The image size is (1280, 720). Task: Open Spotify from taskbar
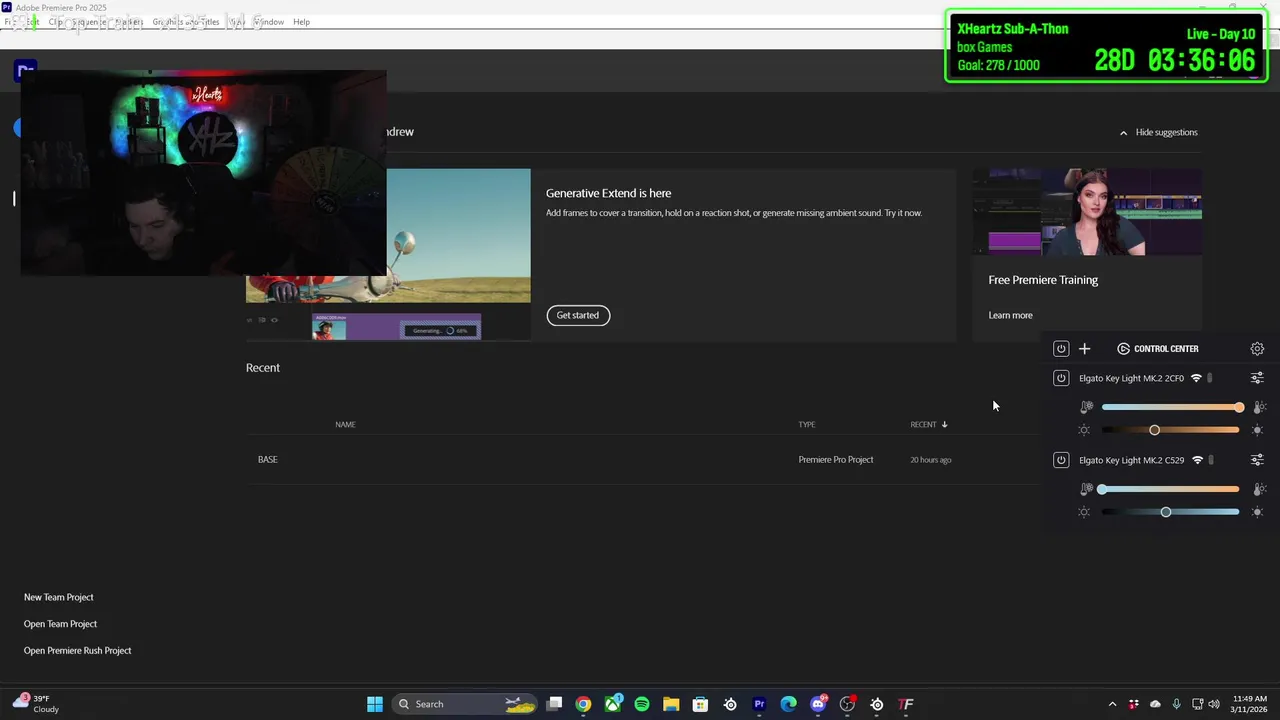642,704
